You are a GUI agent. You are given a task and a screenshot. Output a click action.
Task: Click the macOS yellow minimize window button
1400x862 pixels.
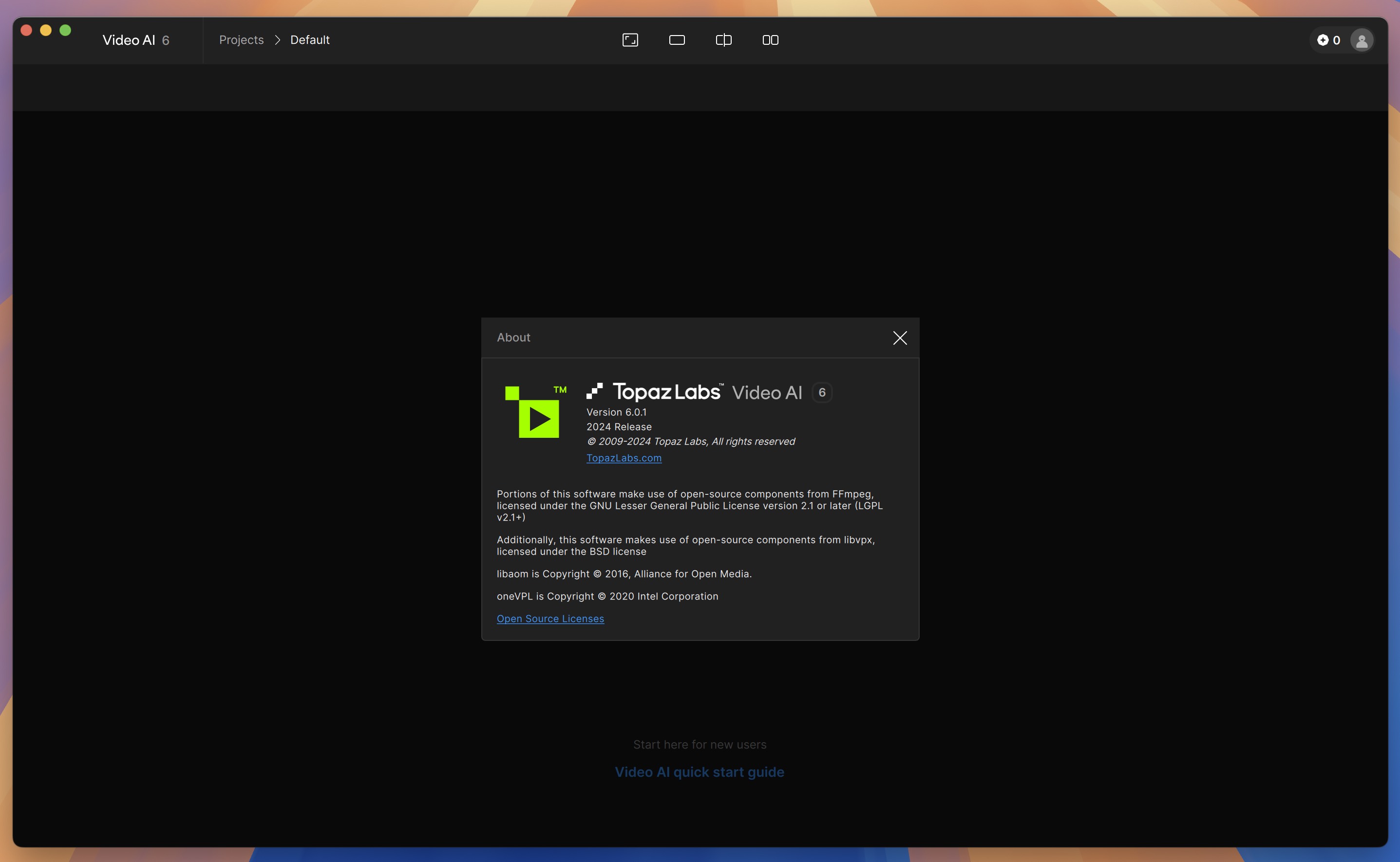46,30
